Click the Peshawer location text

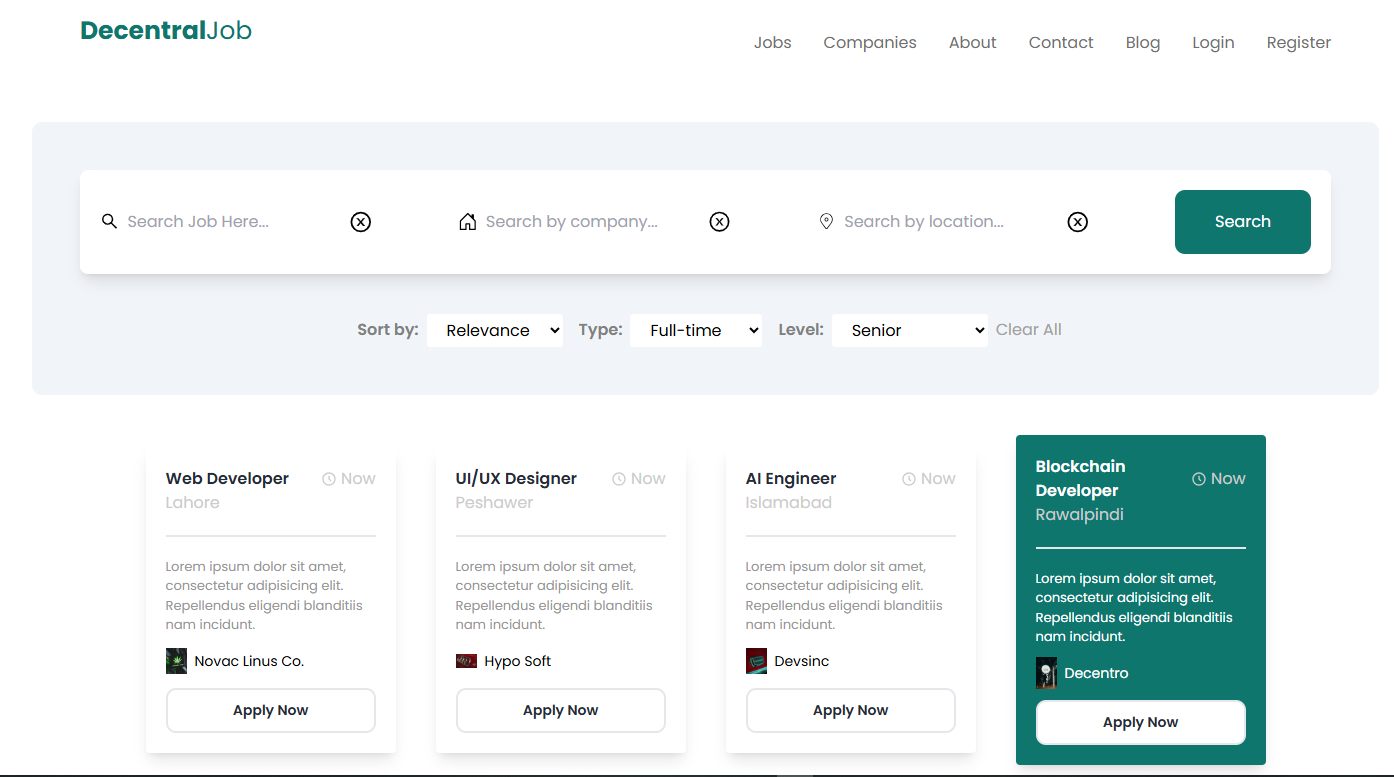(495, 503)
